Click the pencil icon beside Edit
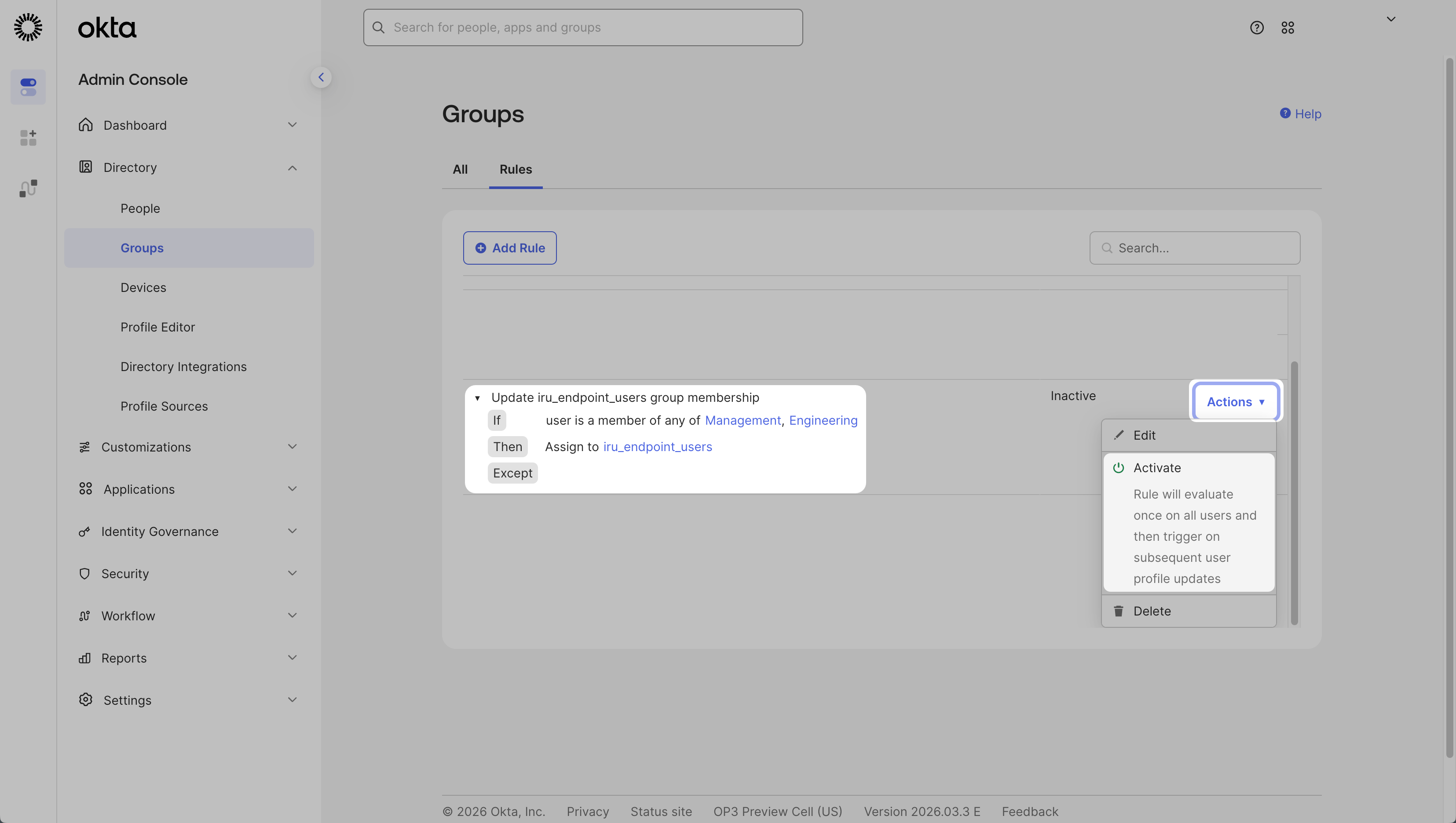 click(x=1118, y=435)
